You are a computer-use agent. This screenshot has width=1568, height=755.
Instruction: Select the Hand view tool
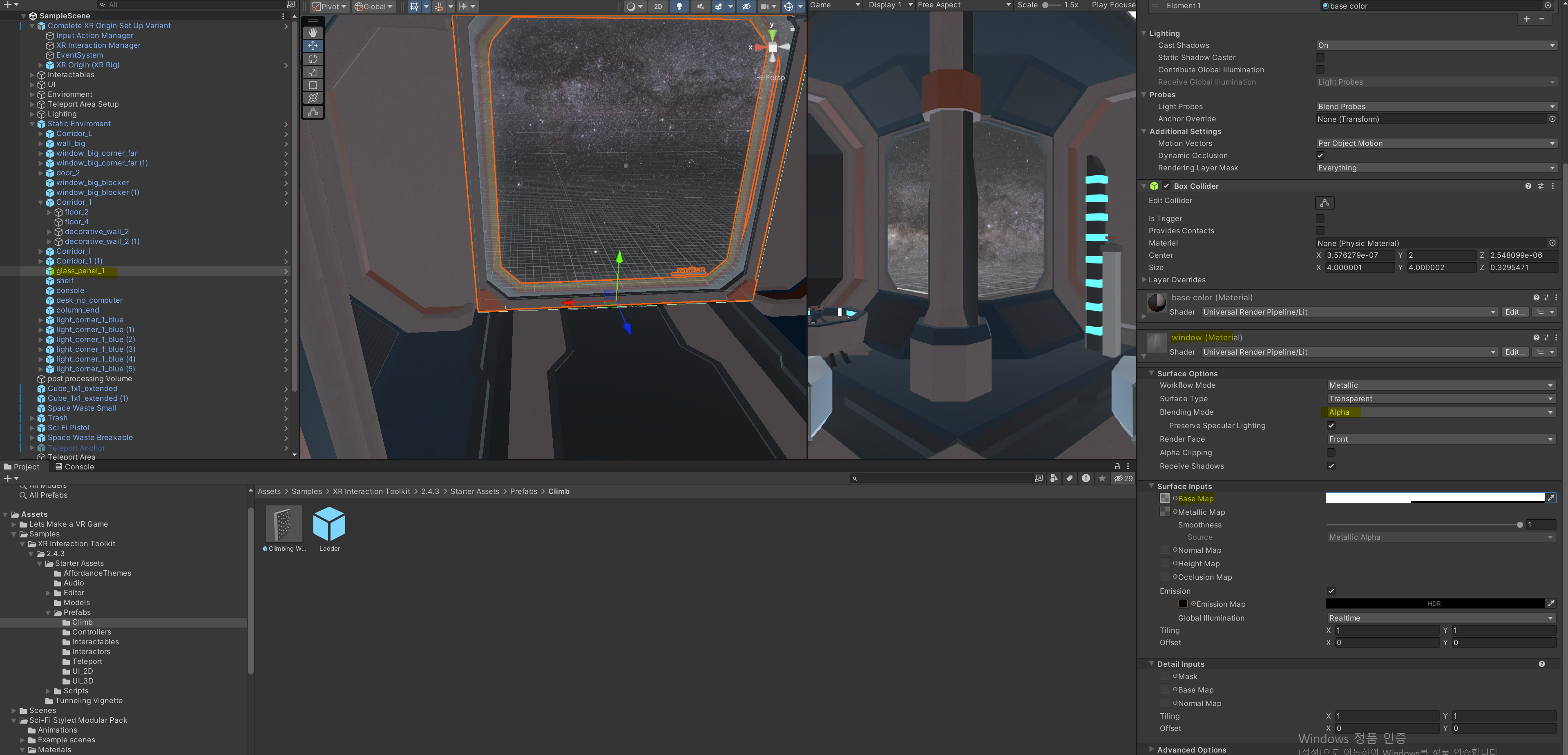click(x=313, y=33)
